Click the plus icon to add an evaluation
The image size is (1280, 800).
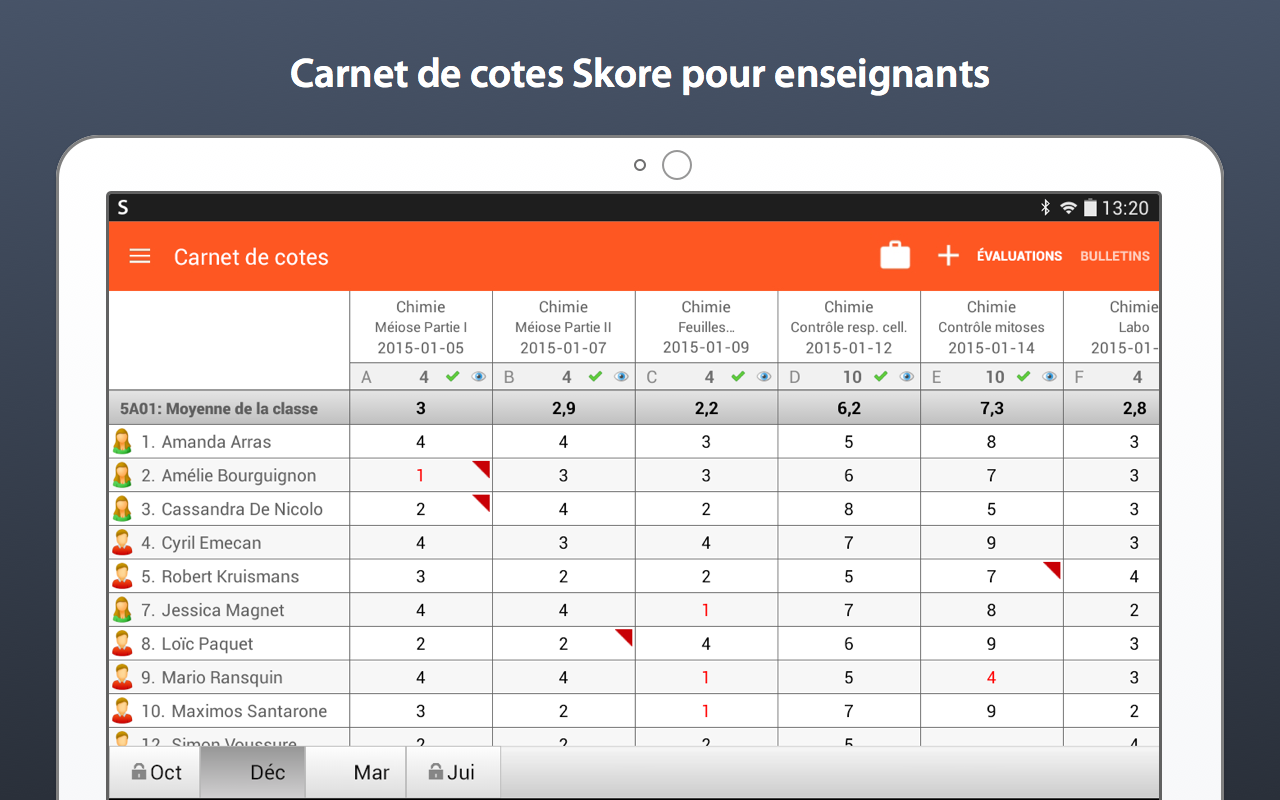coord(948,255)
